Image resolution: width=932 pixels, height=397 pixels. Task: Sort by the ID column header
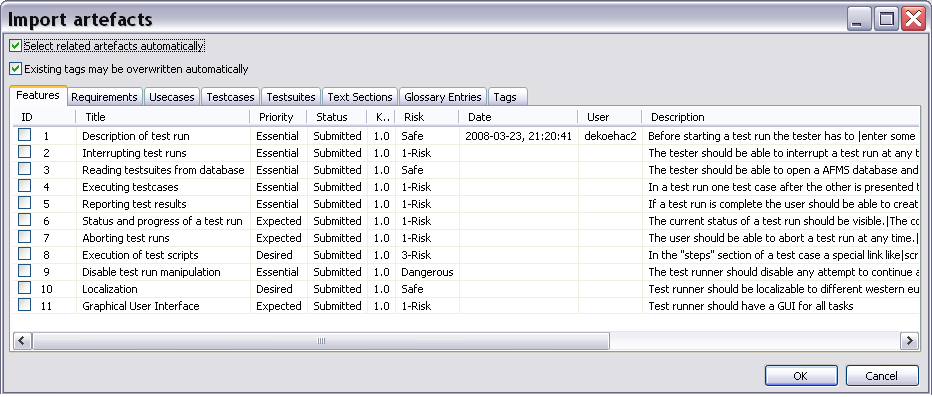pyautogui.click(x=44, y=117)
